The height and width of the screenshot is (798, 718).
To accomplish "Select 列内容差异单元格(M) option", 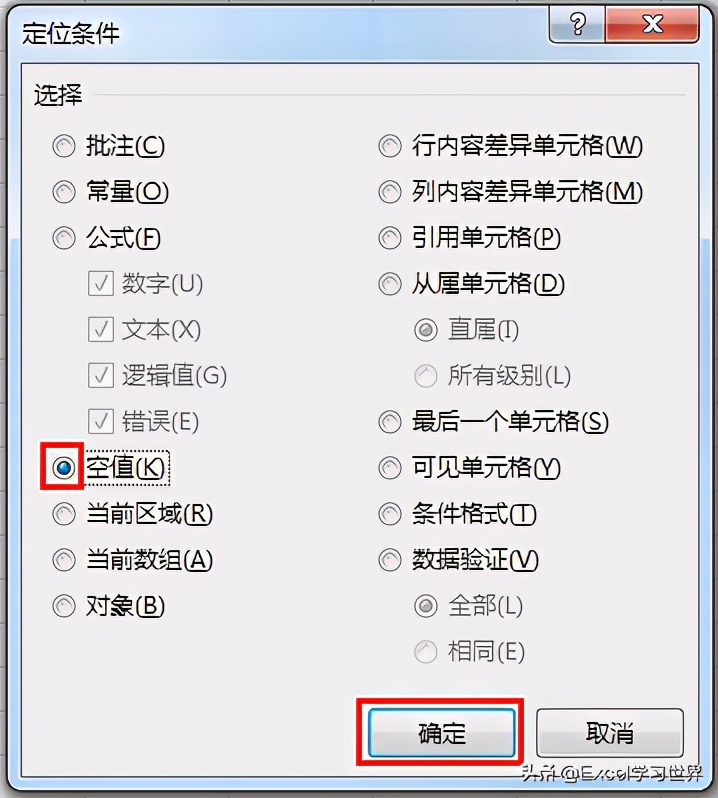I will (390, 192).
